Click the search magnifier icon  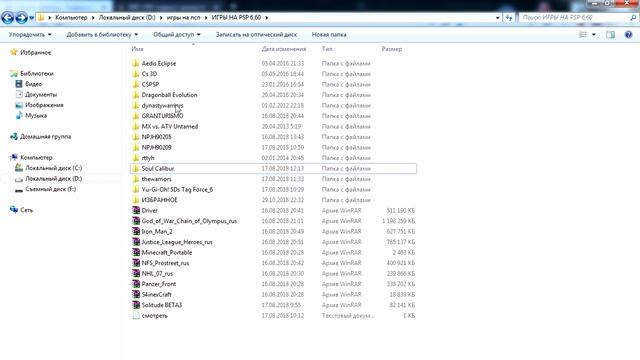coord(633,18)
